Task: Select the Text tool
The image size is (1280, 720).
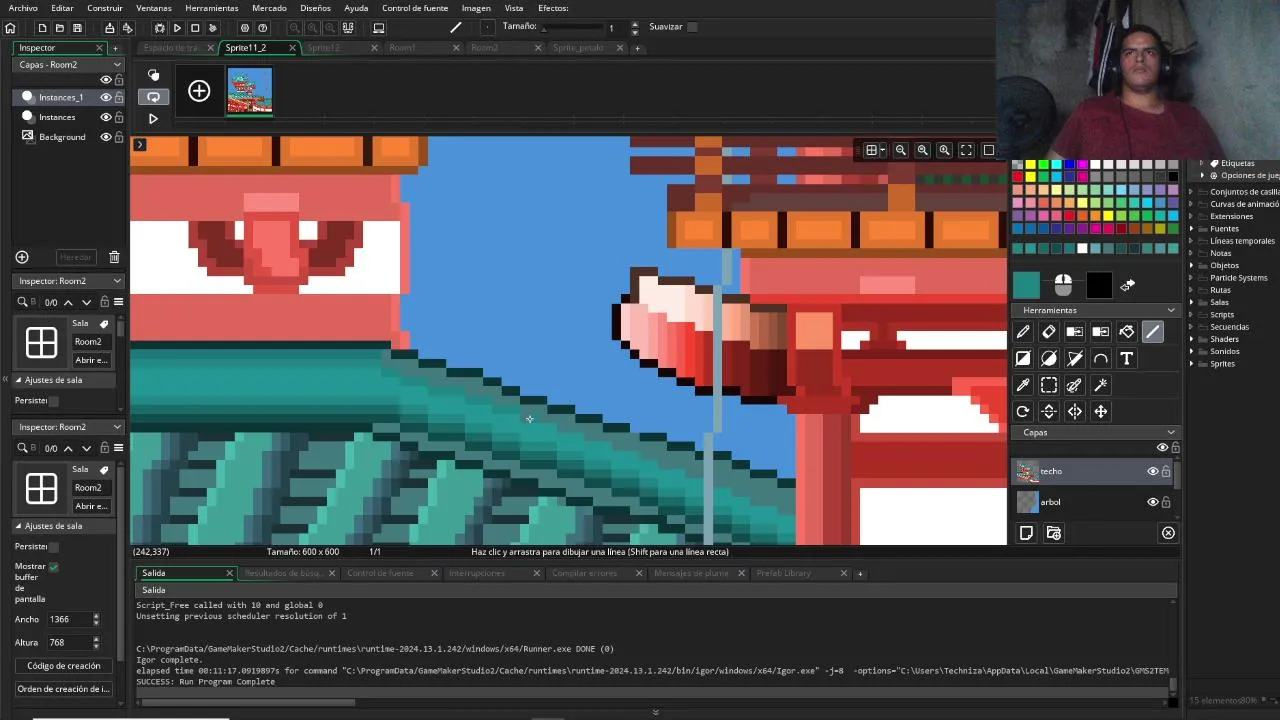Action: (x=1127, y=358)
